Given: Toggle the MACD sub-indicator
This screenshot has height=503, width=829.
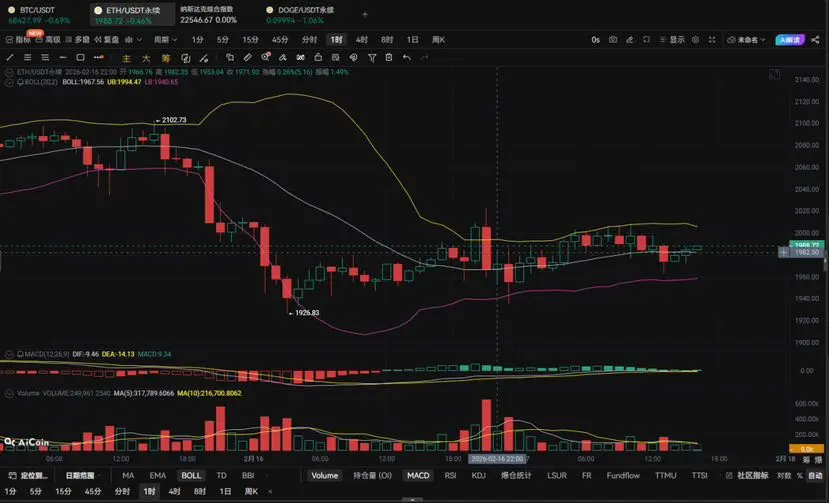Looking at the screenshot, I should (418, 475).
